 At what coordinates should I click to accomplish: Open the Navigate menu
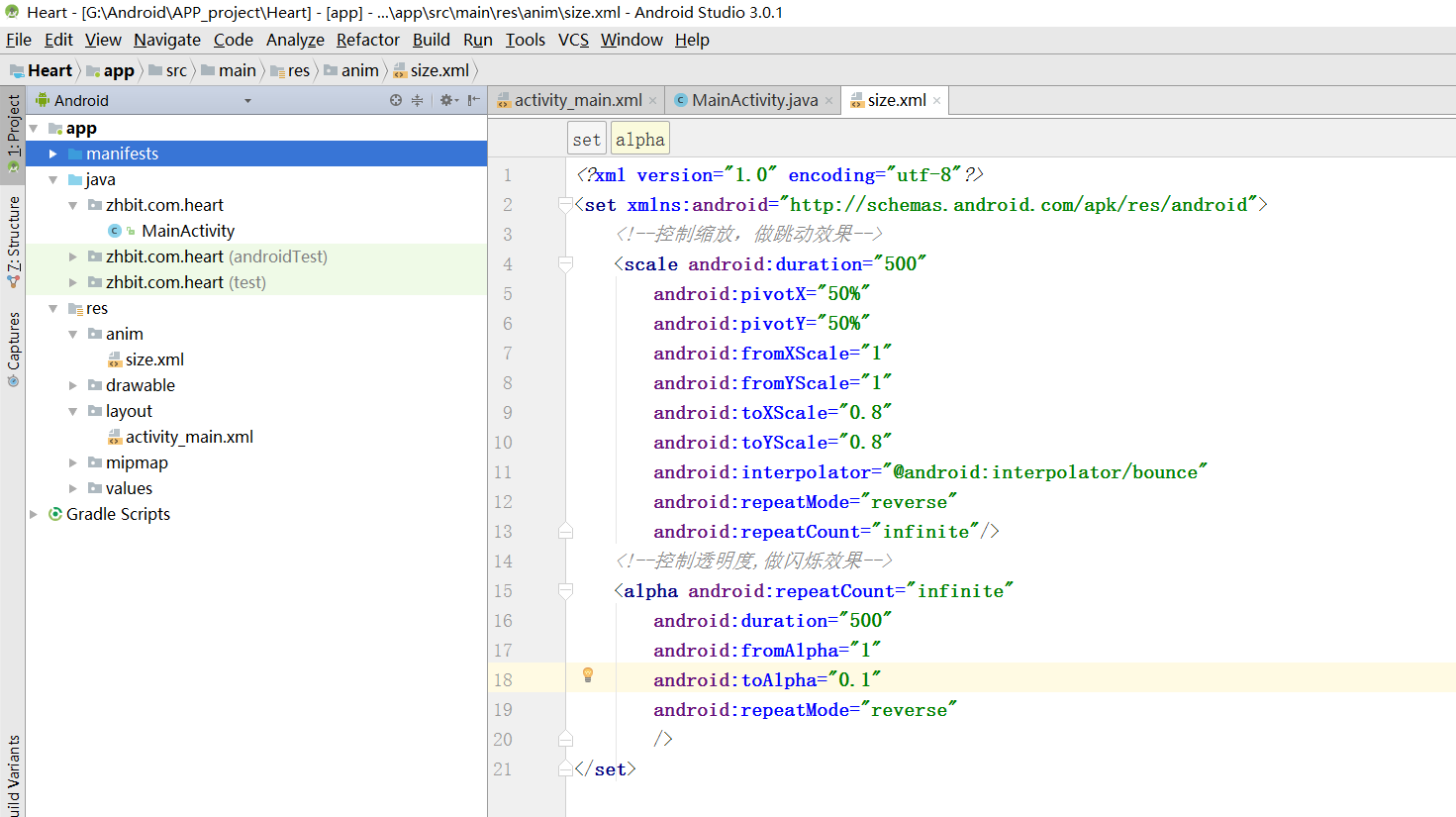point(167,40)
